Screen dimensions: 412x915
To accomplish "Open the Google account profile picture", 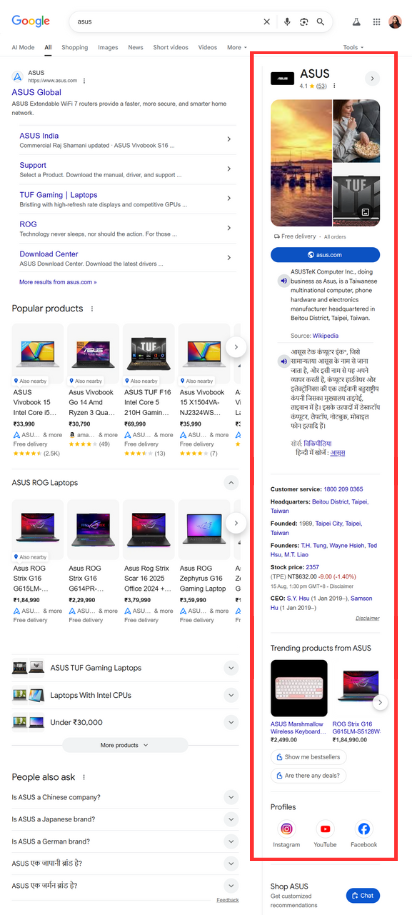I will pos(395,22).
